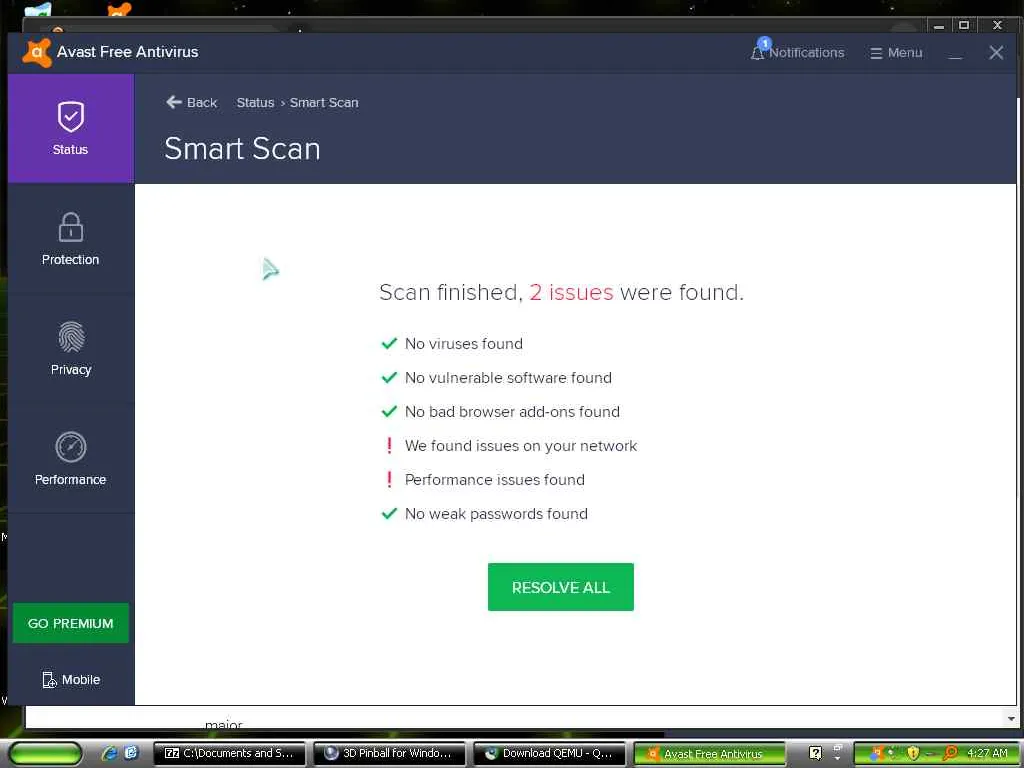Select 'Performance issues found' result
This screenshot has width=1024, height=768.
point(494,479)
